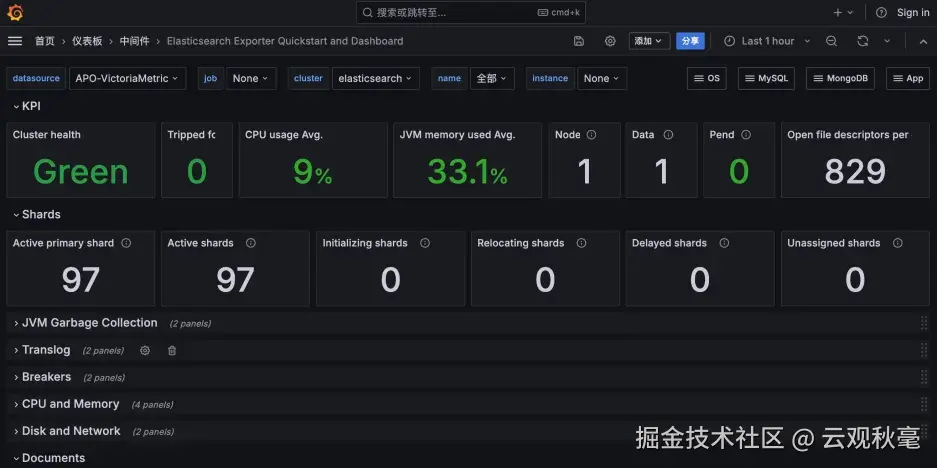Open the cluster elasticsearch dropdown
Screen dimensions: 937x468
375,78
